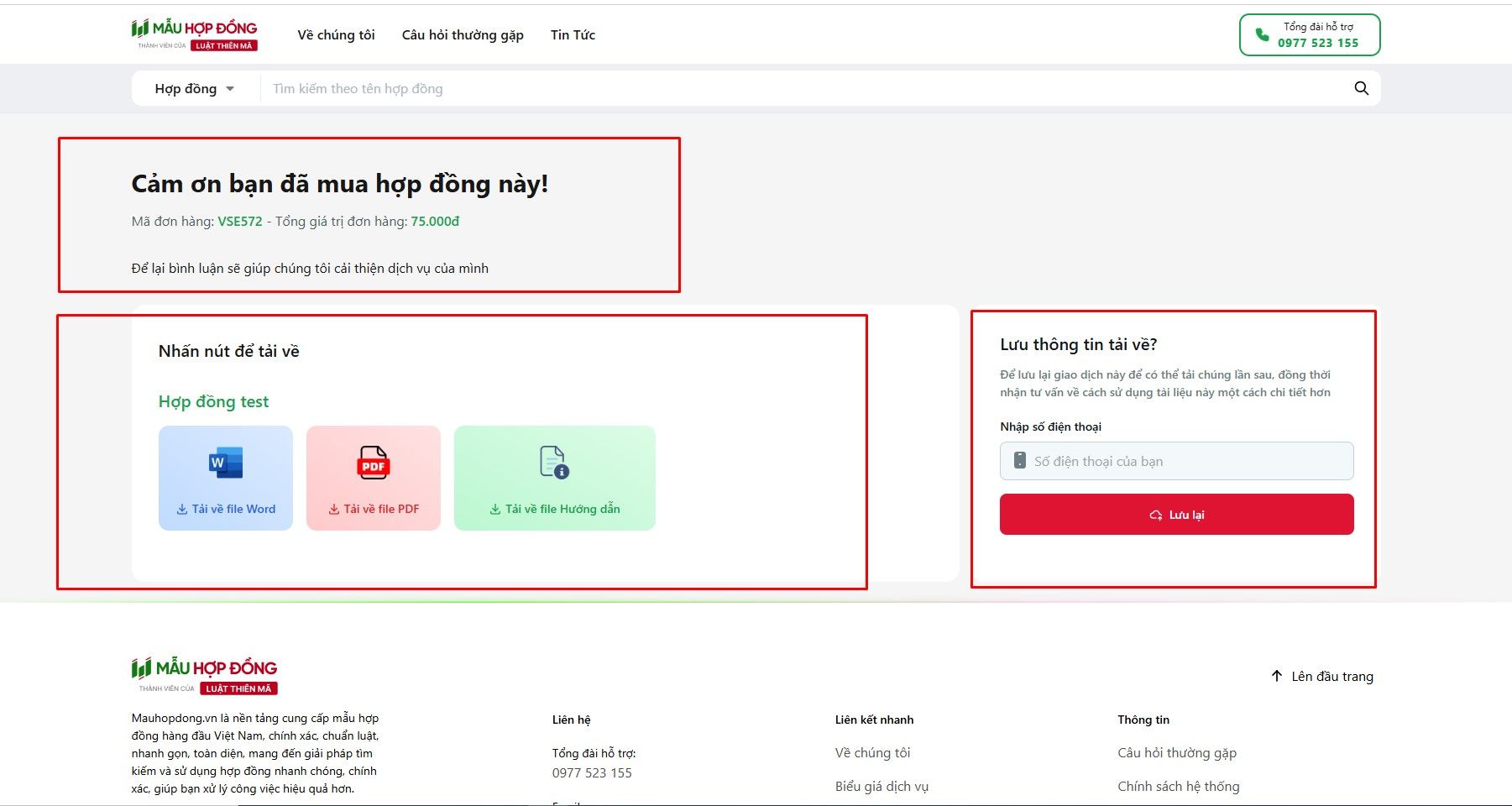Click the red PDF file icon

[373, 464]
